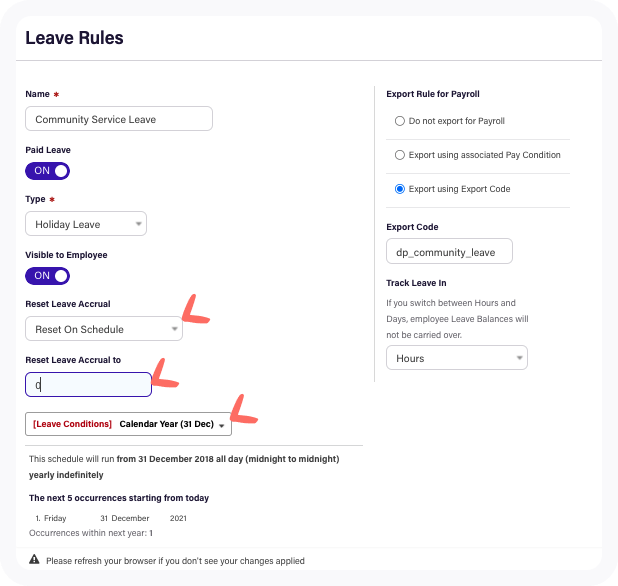Select Export using associated Pay Condition
This screenshot has width=618, height=586.
400,155
